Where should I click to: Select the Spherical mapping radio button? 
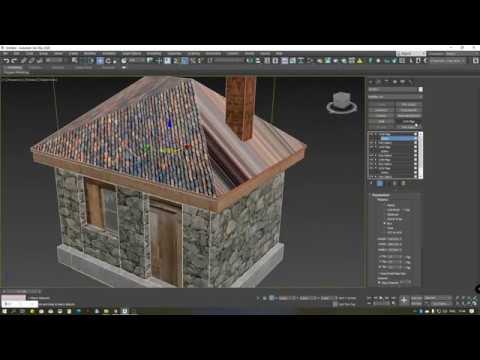(x=385, y=215)
